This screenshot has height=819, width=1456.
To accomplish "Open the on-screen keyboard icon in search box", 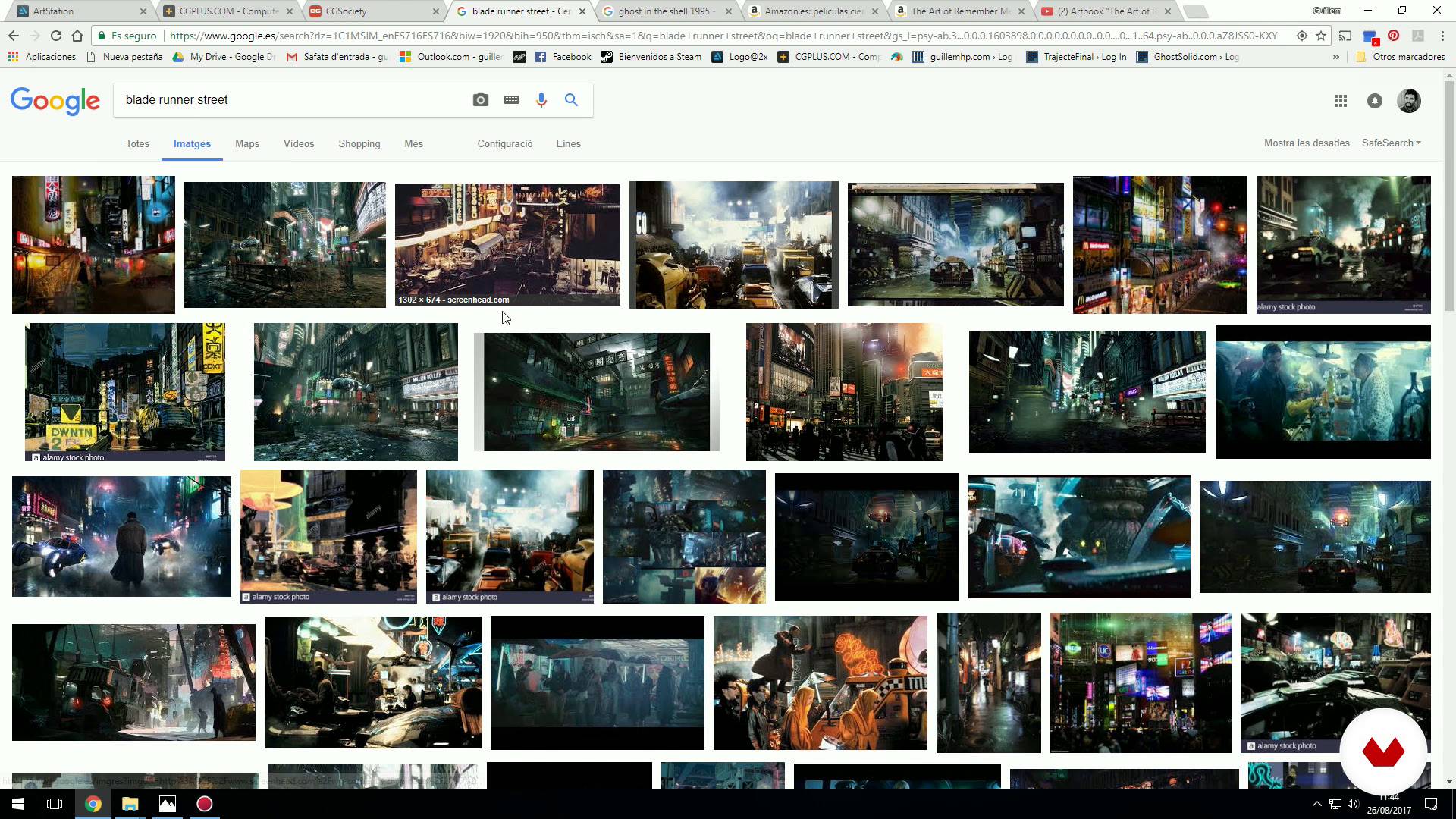I will [x=511, y=100].
